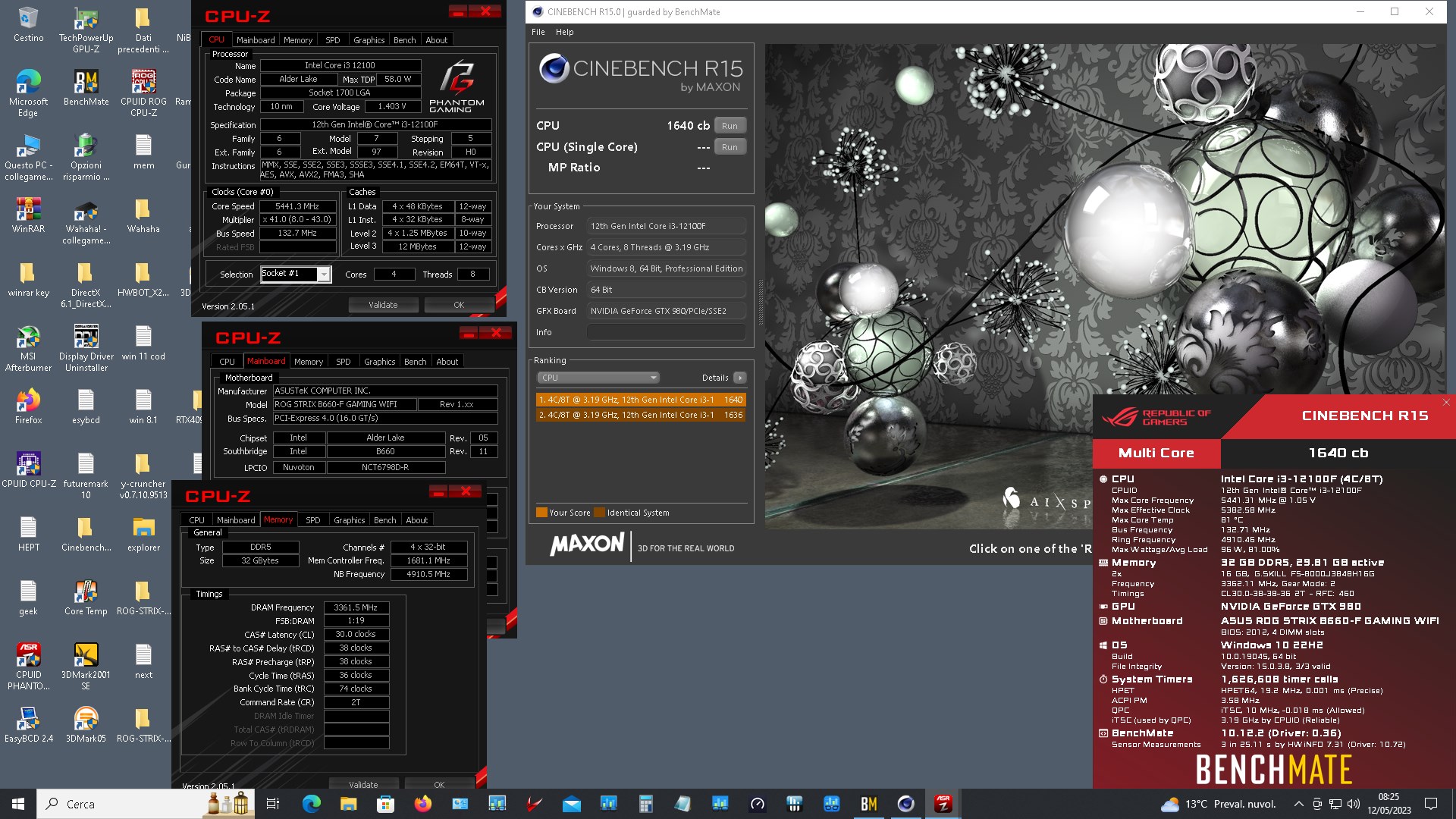Open the Windows Start menu
The height and width of the screenshot is (819, 1456).
pyautogui.click(x=18, y=804)
